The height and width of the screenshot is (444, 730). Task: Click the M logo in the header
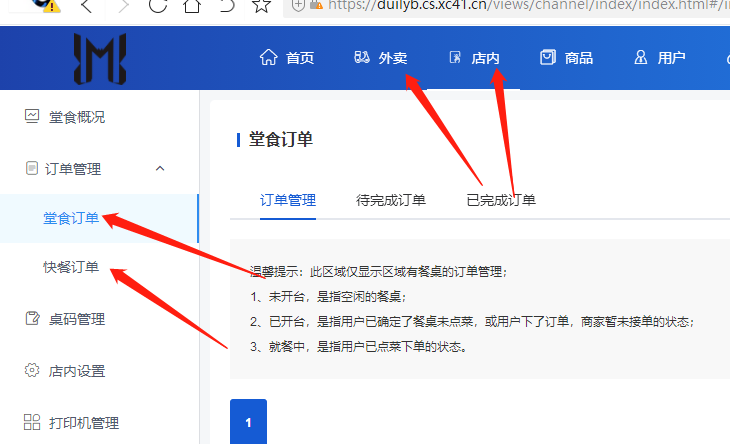click(x=99, y=59)
